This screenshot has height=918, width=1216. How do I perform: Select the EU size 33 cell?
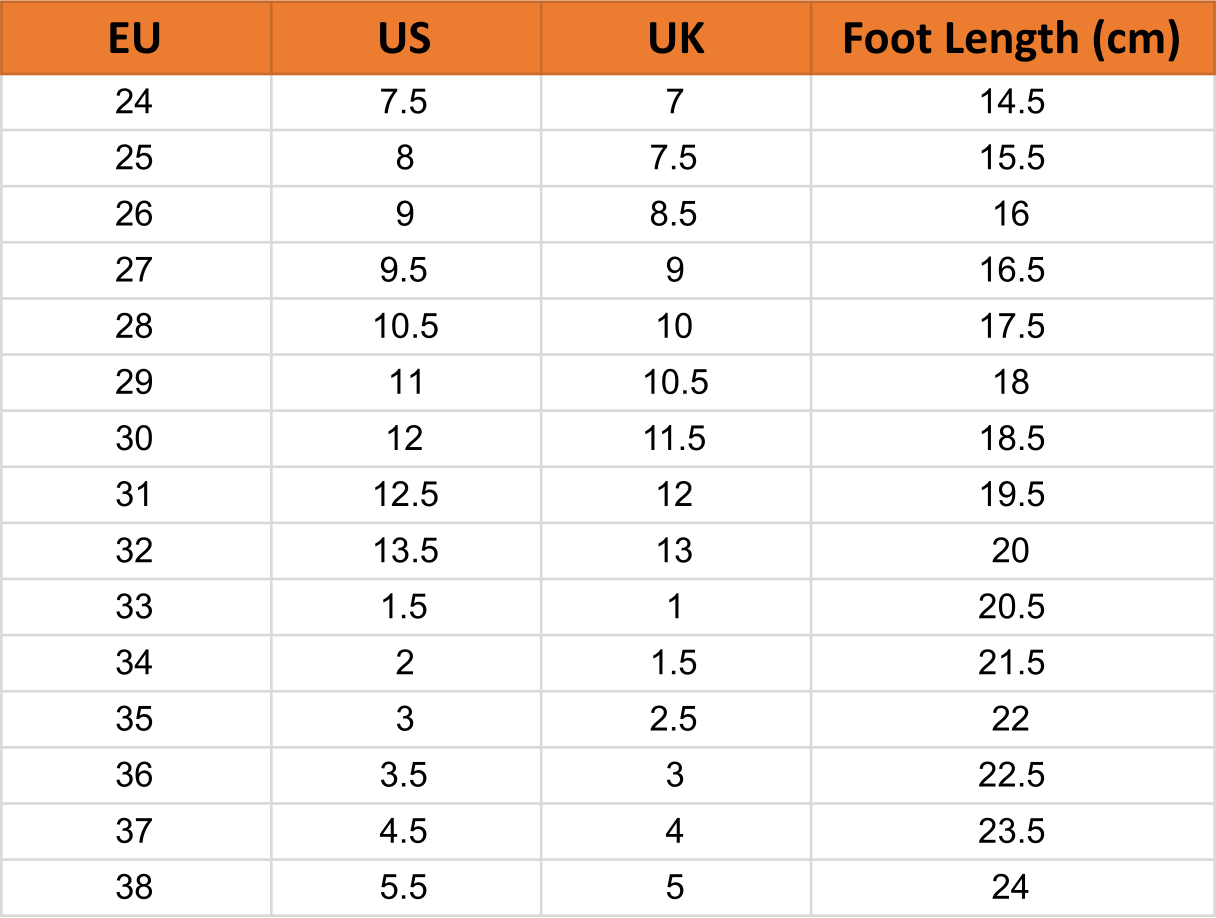pyautogui.click(x=134, y=606)
